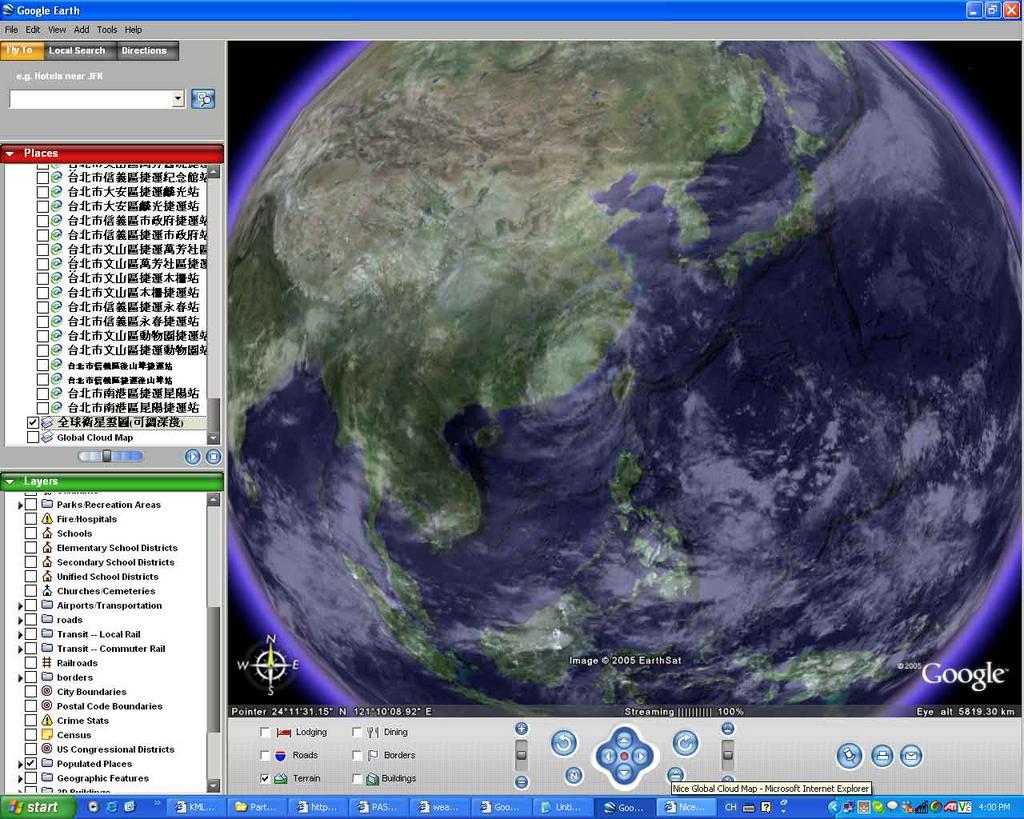The image size is (1024, 819).
Task: Open the Help menu
Action: [x=133, y=29]
